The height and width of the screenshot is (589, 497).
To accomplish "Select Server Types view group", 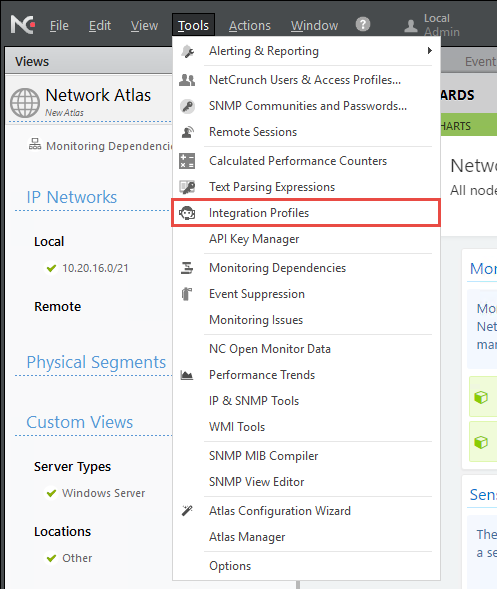I will tap(73, 467).
